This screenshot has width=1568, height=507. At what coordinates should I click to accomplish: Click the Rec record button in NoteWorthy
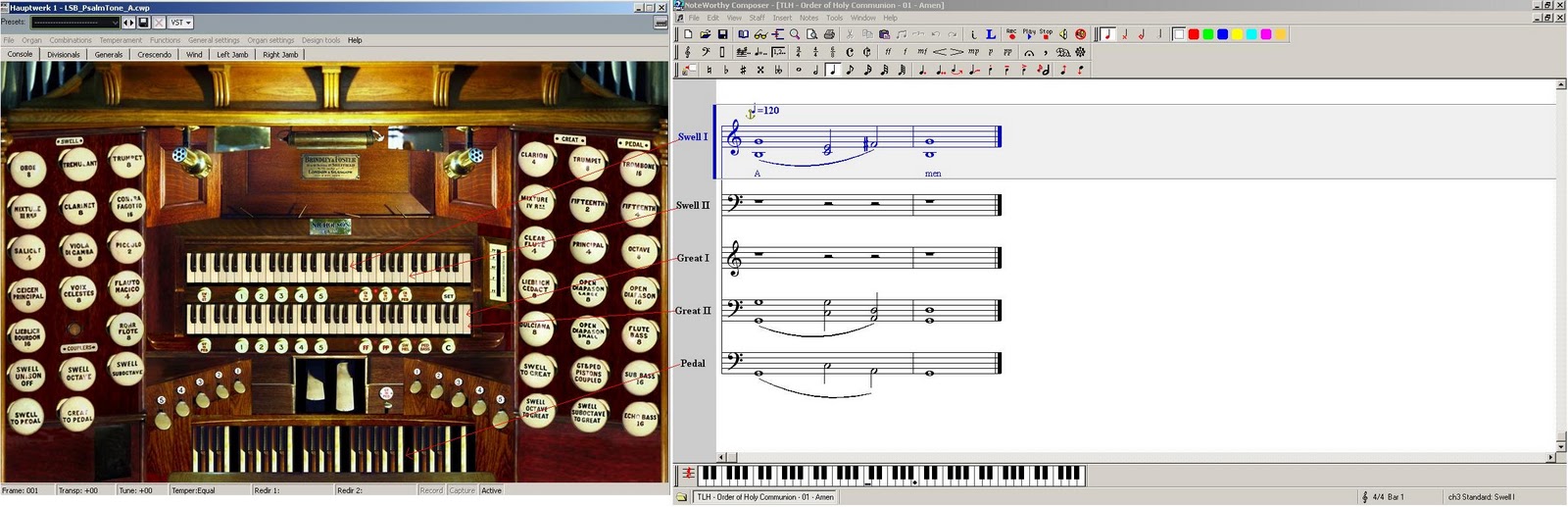point(1011,34)
